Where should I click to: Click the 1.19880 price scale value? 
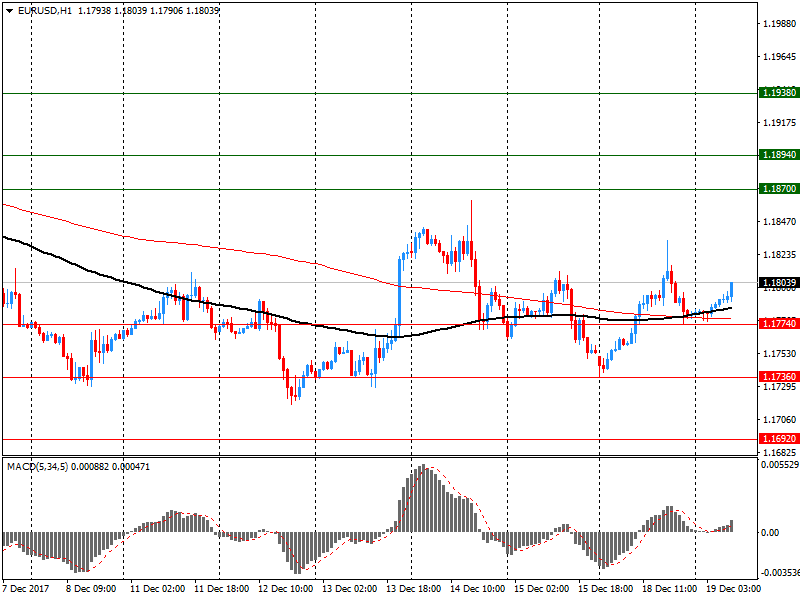pyautogui.click(x=779, y=23)
